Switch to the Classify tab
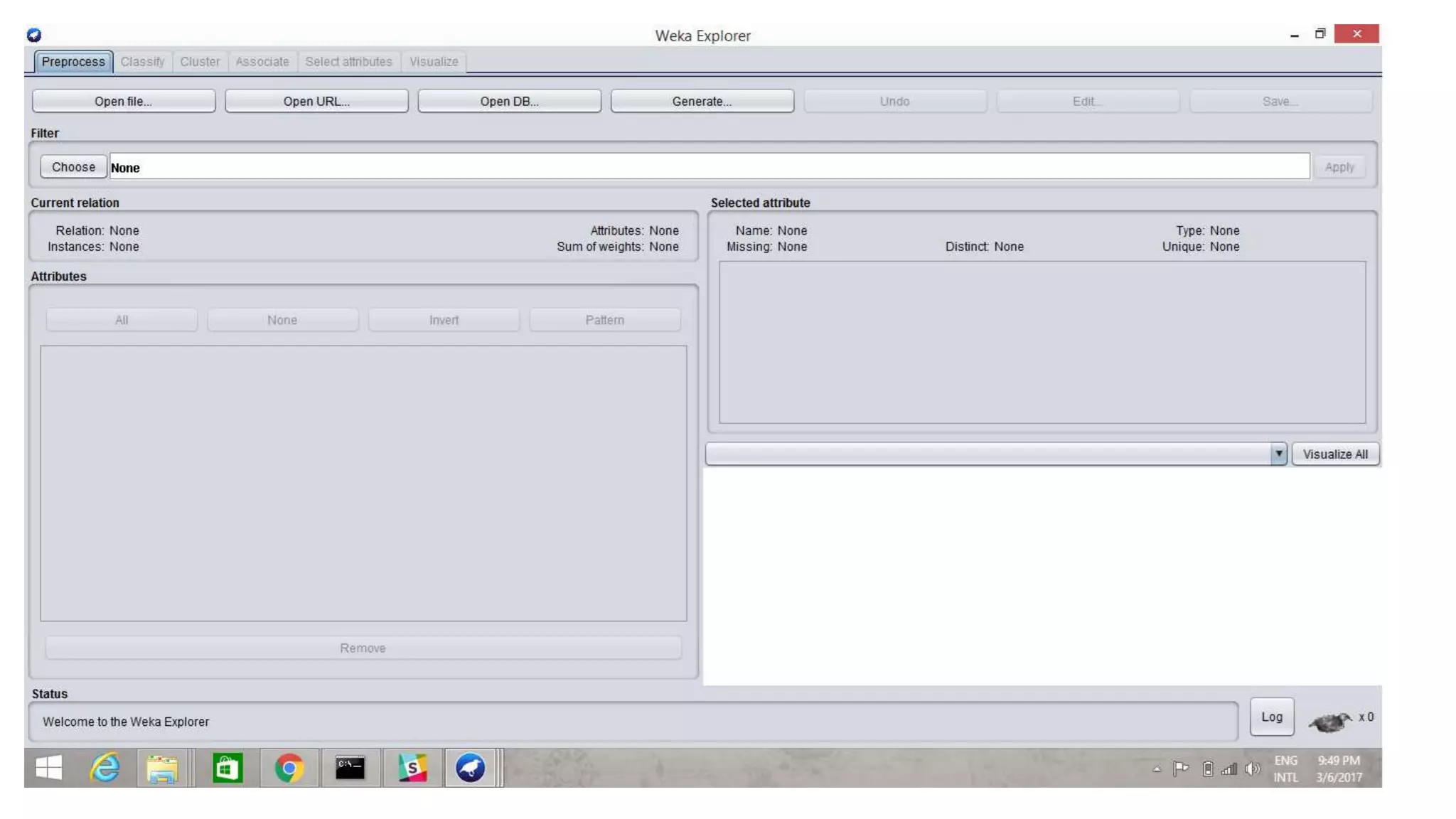The width and height of the screenshot is (1456, 819). point(142,62)
